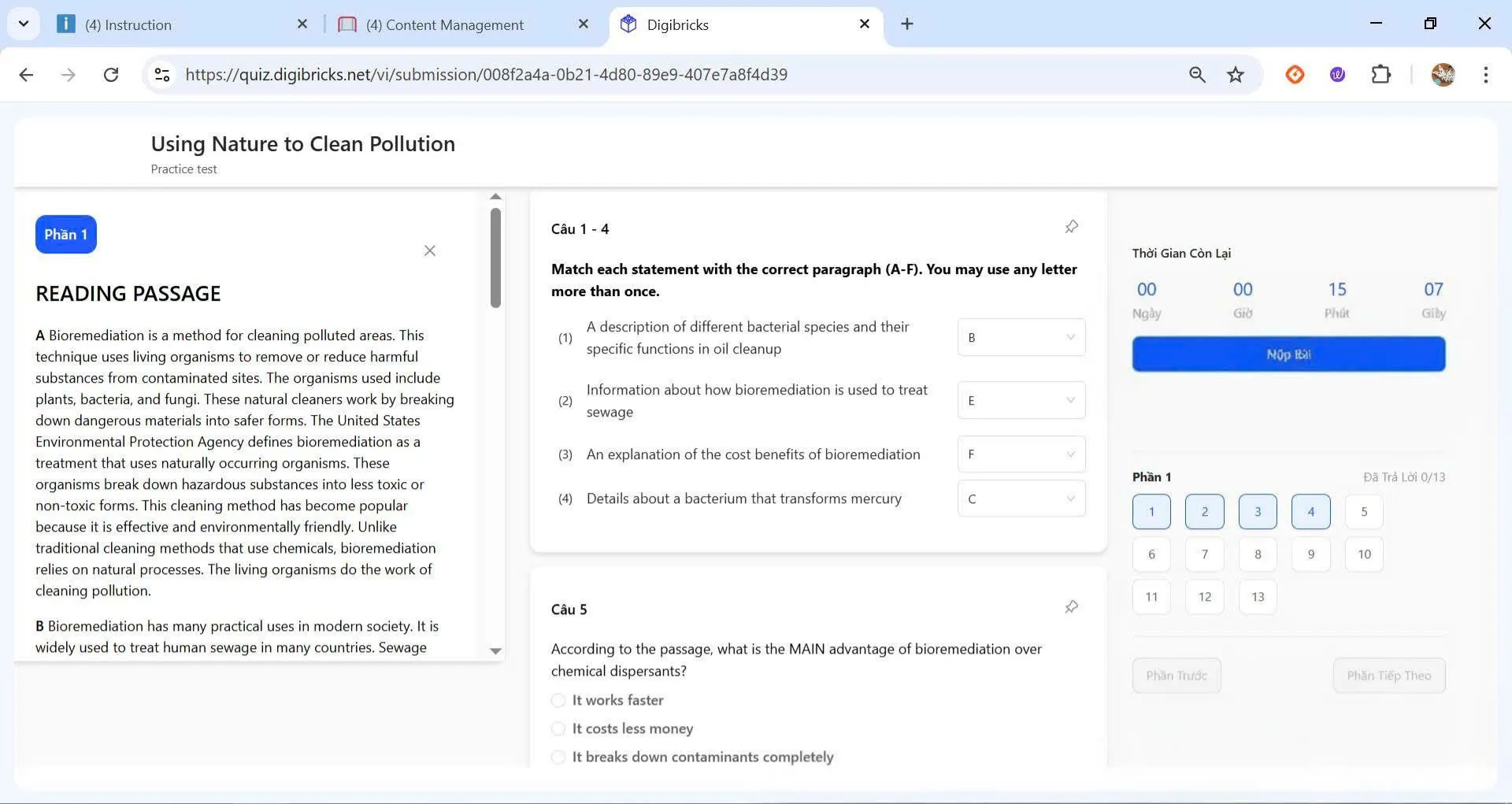Open the Extensions puzzle icon
Image resolution: width=1512 pixels, height=804 pixels.
tap(1380, 75)
